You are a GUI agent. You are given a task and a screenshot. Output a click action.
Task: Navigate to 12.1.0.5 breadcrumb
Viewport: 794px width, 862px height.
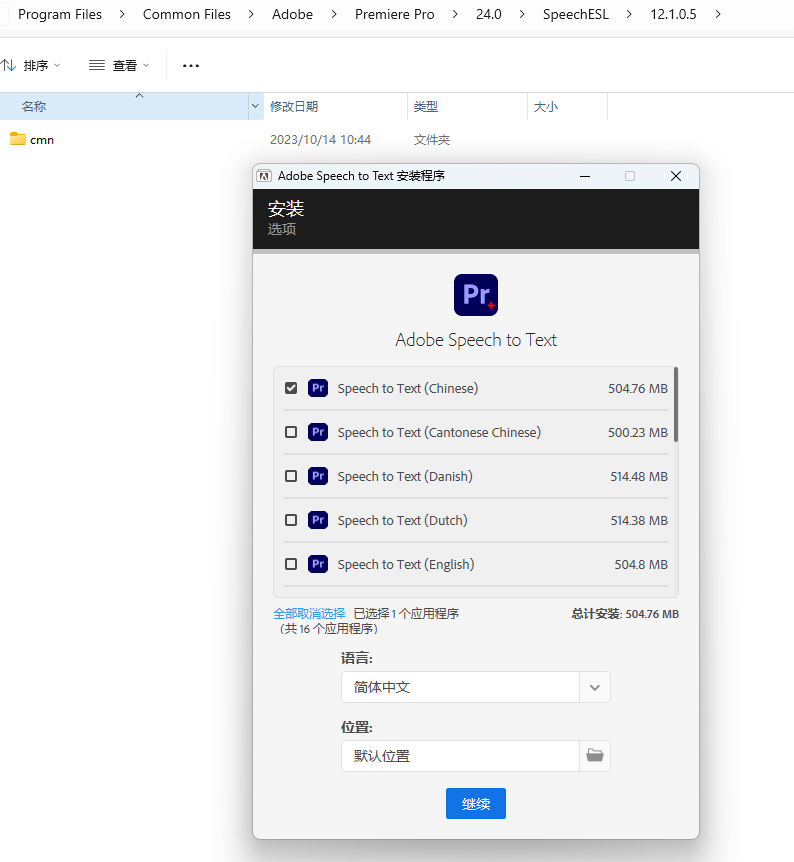(673, 14)
